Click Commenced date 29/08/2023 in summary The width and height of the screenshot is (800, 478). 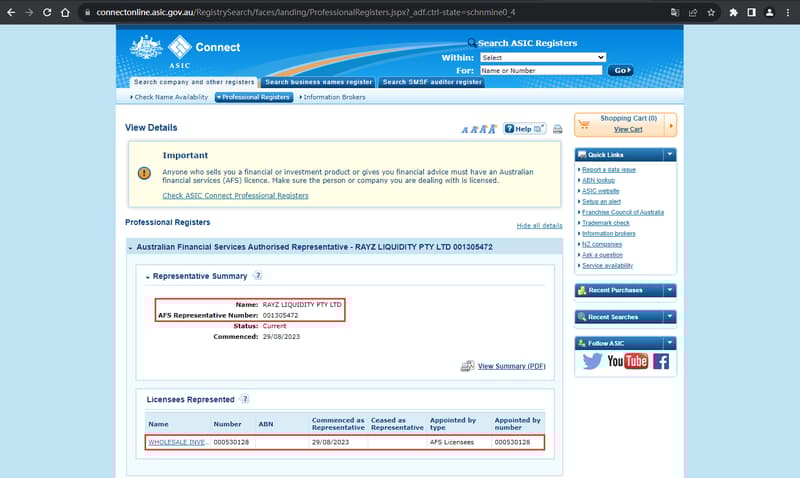[281, 337]
